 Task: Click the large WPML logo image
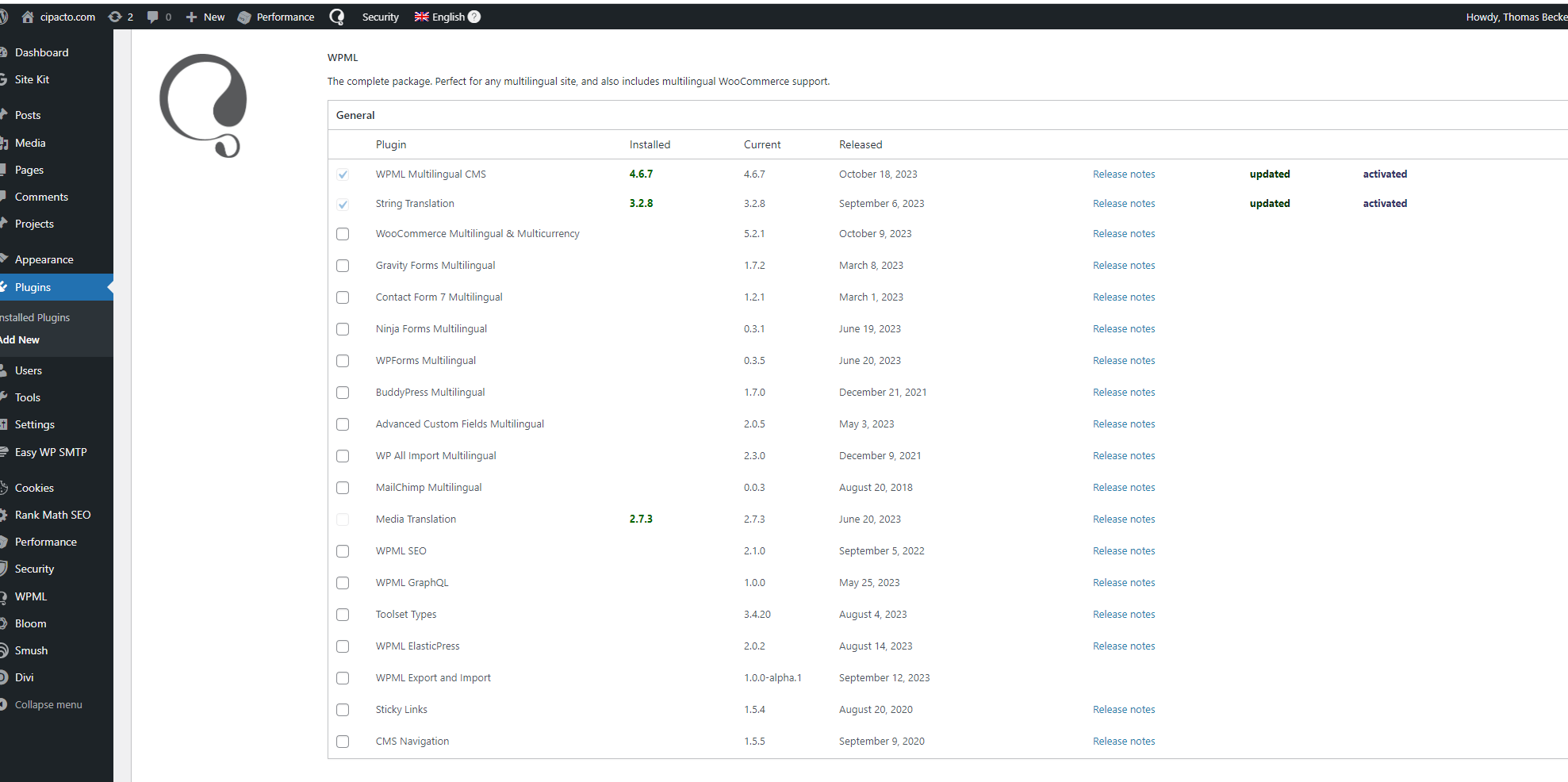click(x=204, y=105)
